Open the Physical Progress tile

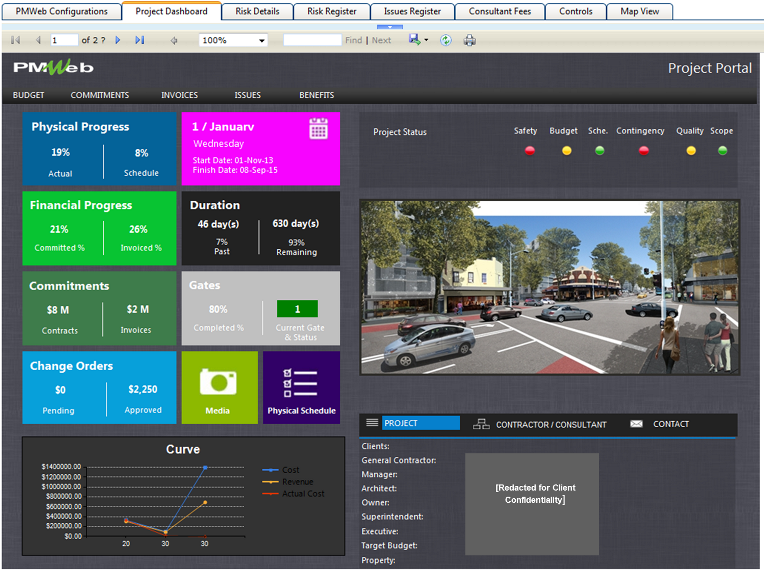coord(99,149)
